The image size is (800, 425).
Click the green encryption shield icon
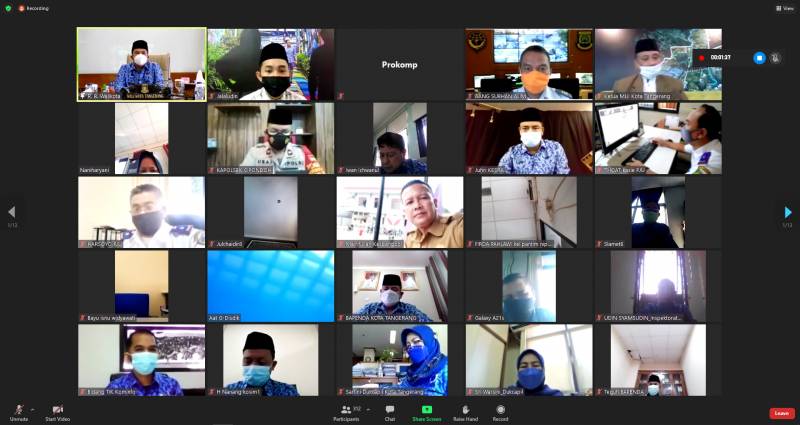(x=9, y=8)
